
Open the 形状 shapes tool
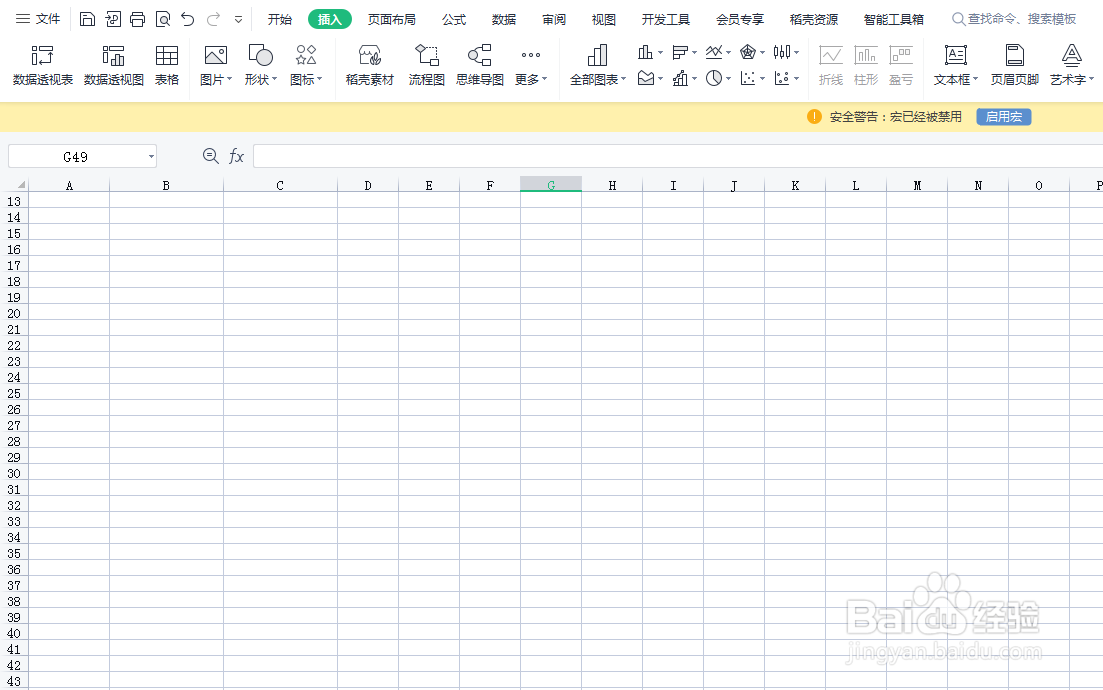click(x=258, y=66)
